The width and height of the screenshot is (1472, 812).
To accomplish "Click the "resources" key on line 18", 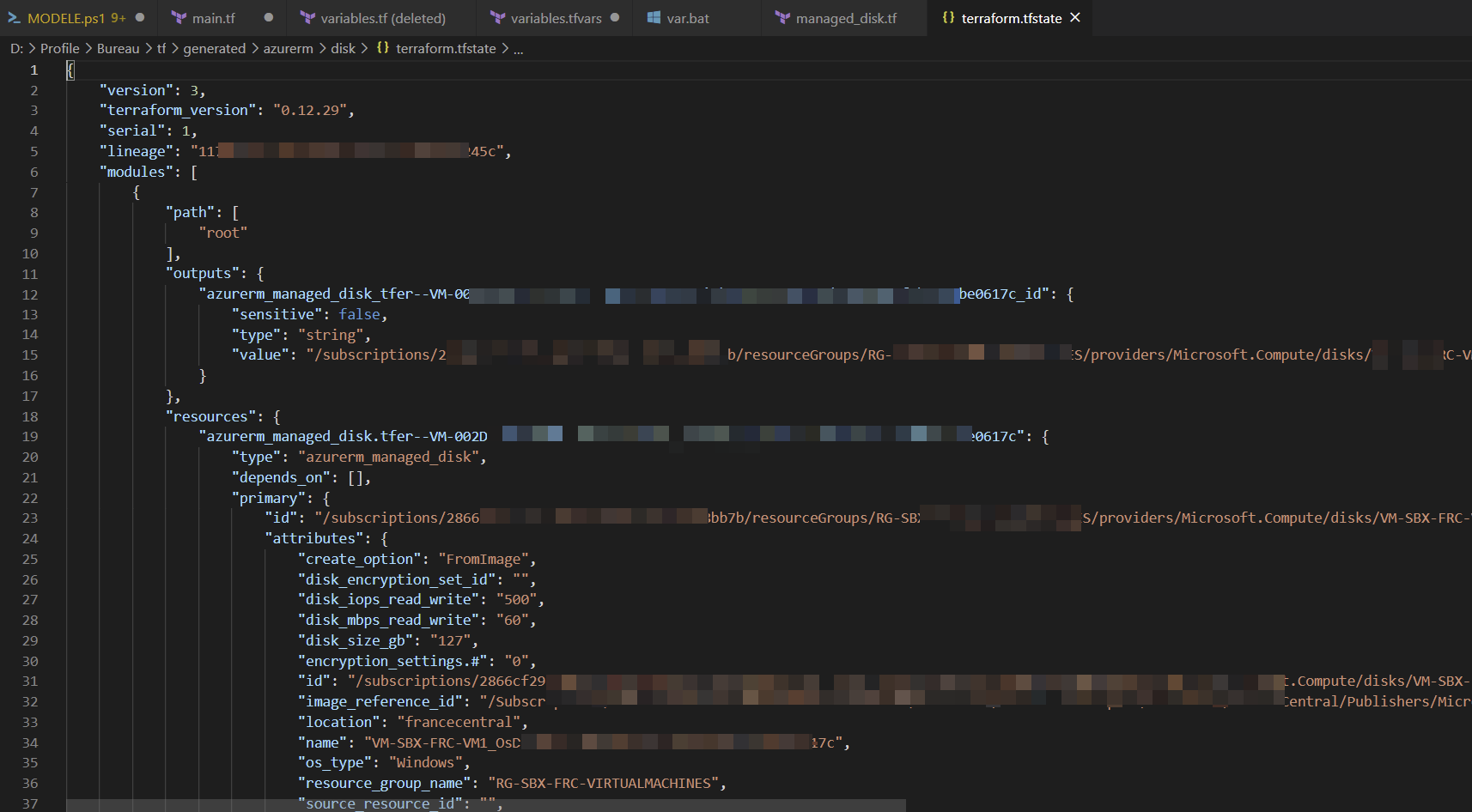I will [x=211, y=416].
